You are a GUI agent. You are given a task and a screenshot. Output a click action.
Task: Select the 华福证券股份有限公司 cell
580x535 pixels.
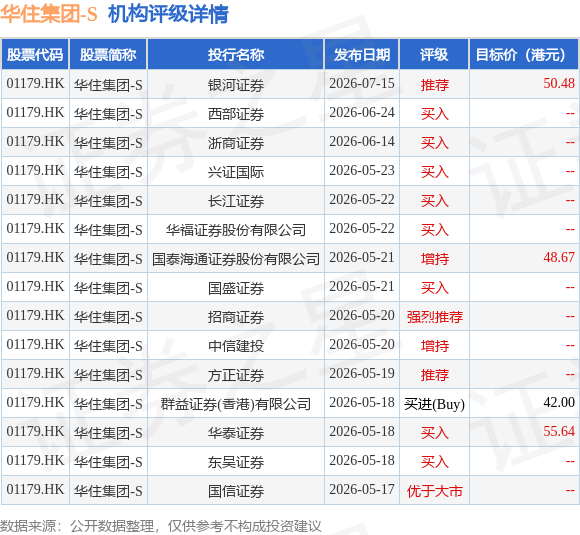(x=236, y=230)
